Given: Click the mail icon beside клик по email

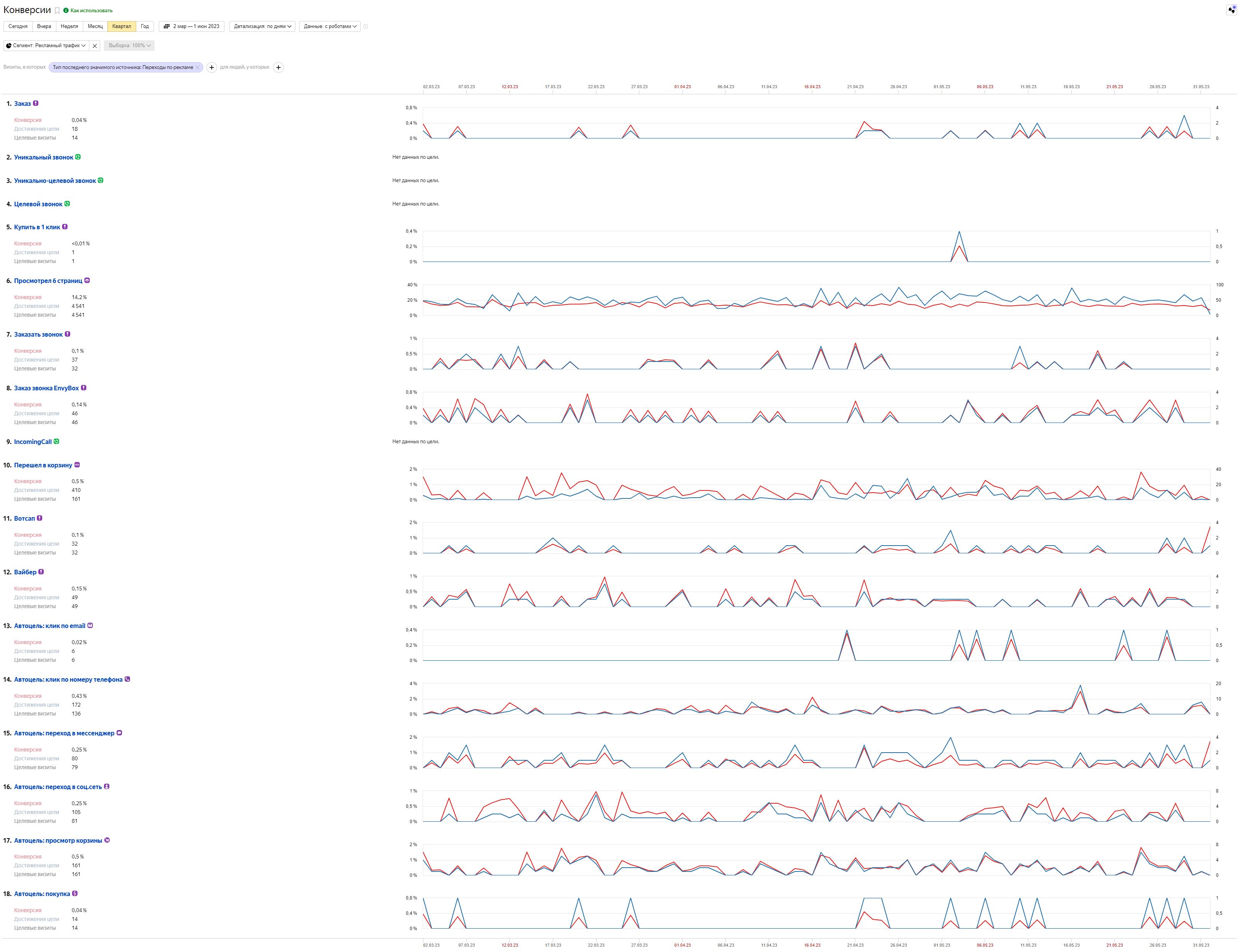Looking at the screenshot, I should 91,626.
